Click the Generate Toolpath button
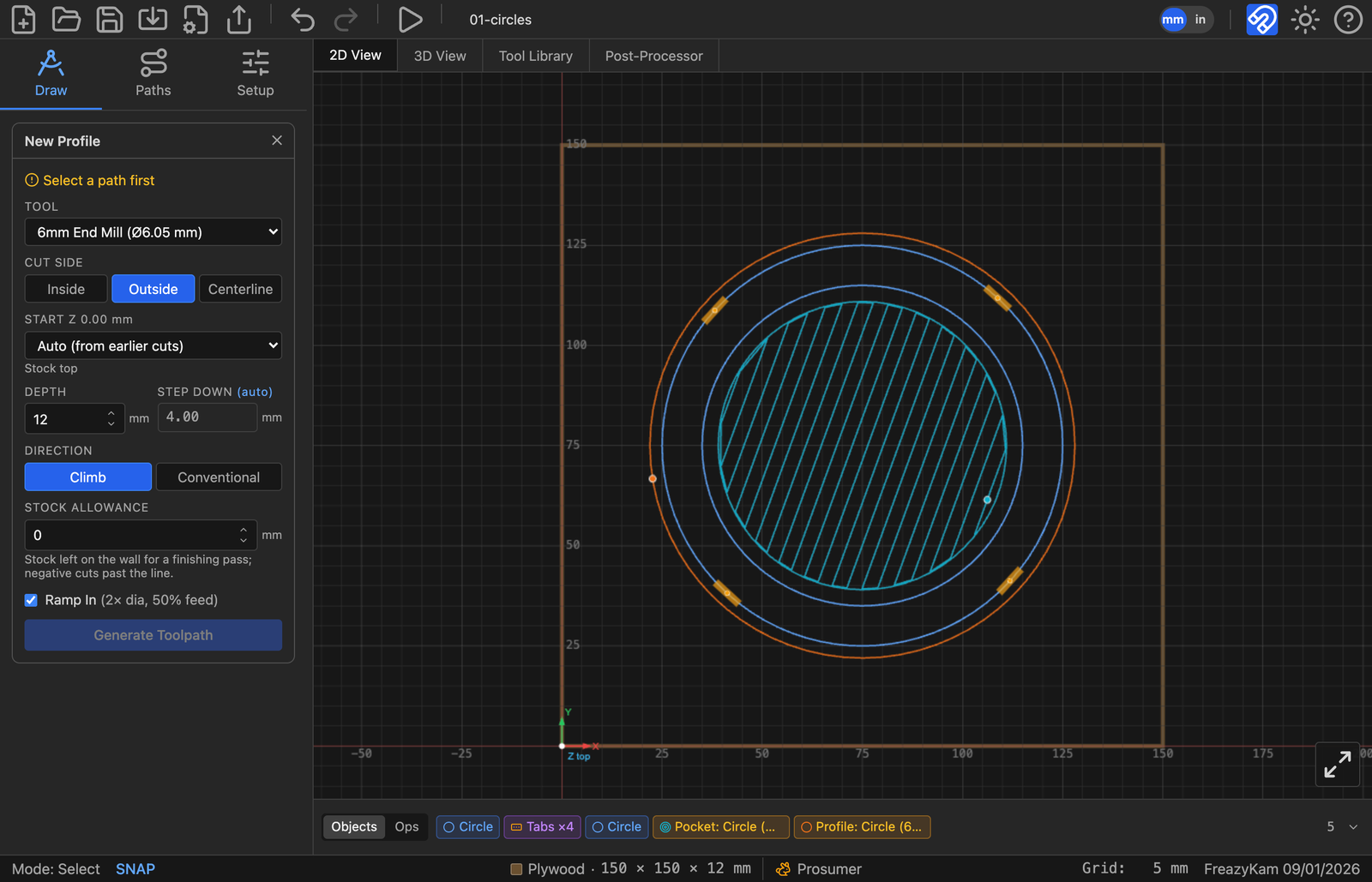 tap(153, 635)
